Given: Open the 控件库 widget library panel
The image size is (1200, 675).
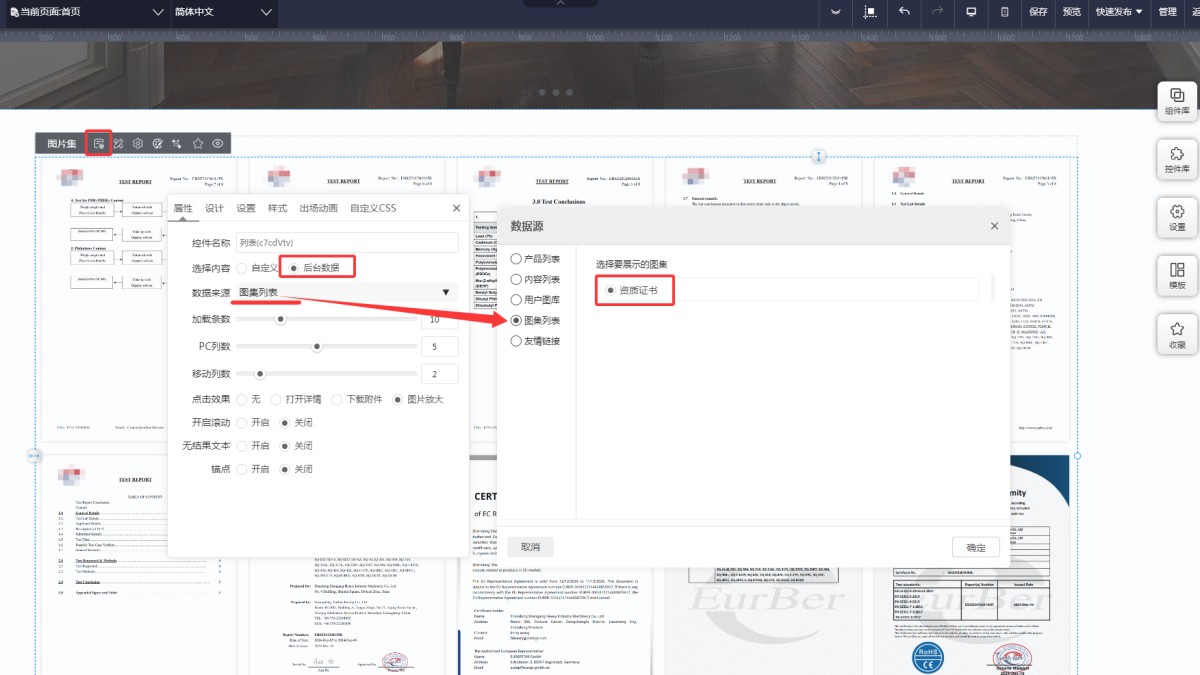Looking at the screenshot, I should coord(1177,159).
